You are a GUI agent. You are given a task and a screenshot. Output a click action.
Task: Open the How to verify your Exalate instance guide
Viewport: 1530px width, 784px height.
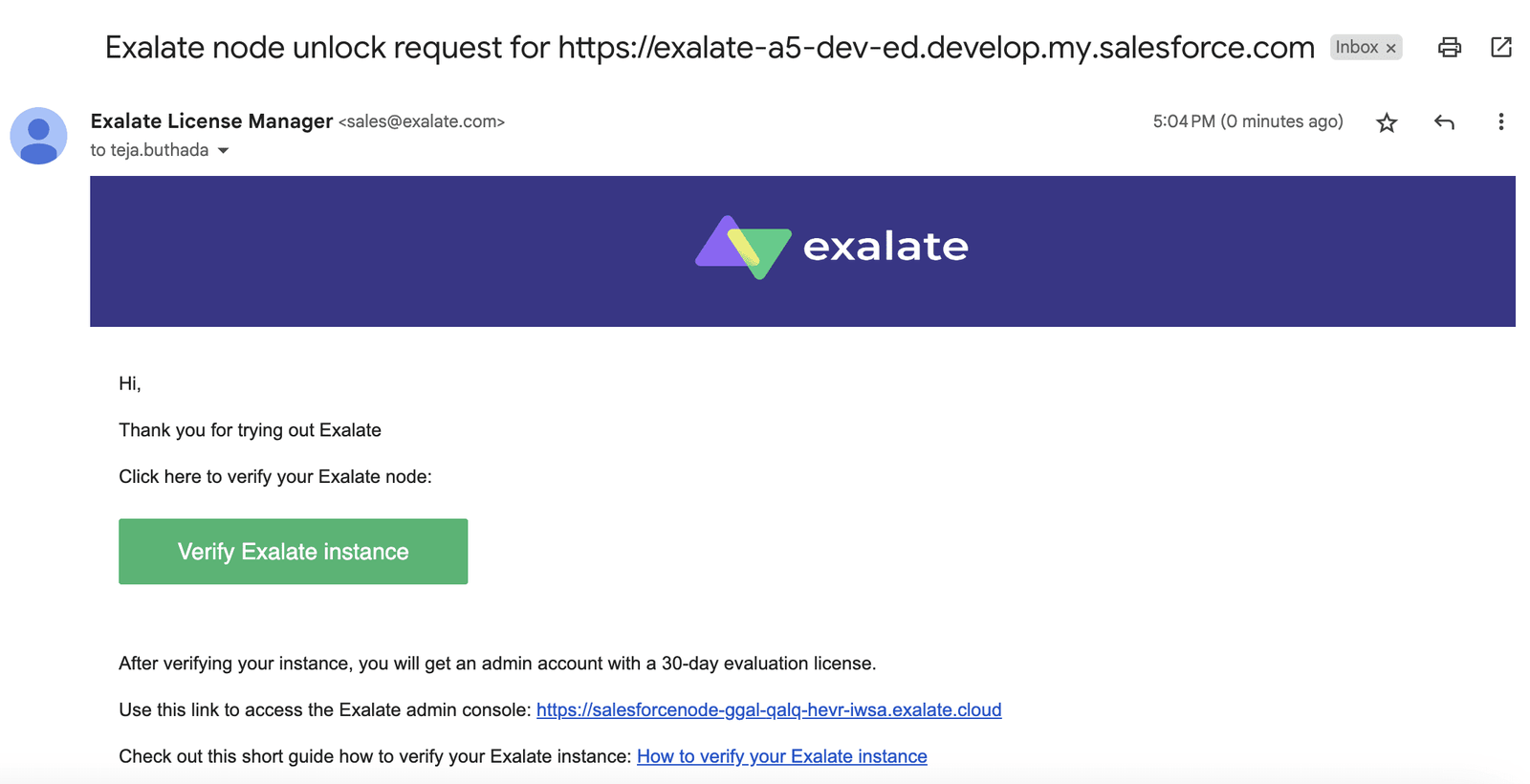tap(781, 756)
